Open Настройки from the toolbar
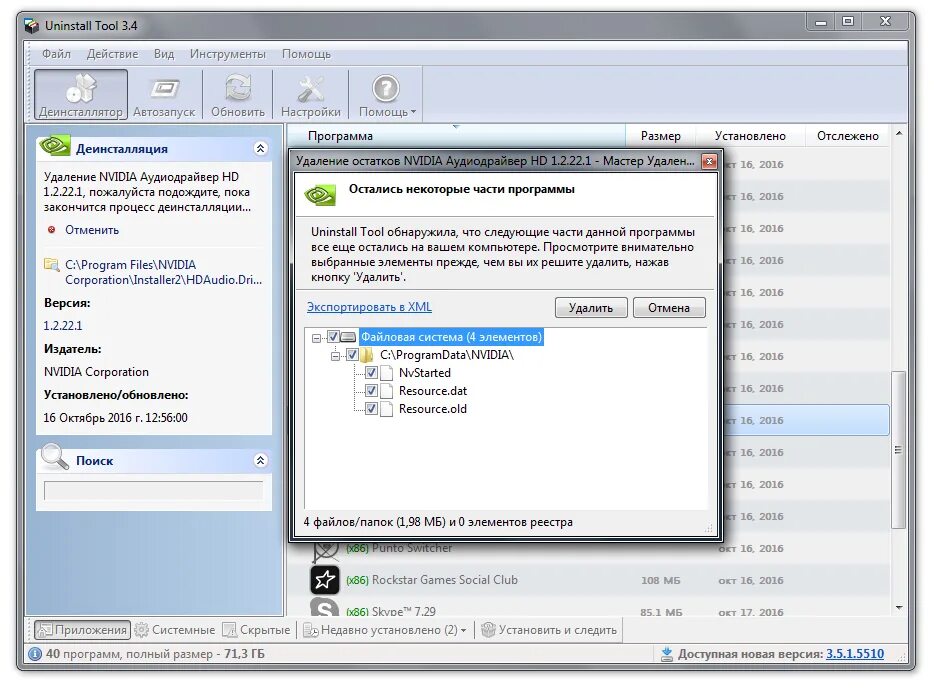The width and height of the screenshot is (934, 690). click(310, 95)
